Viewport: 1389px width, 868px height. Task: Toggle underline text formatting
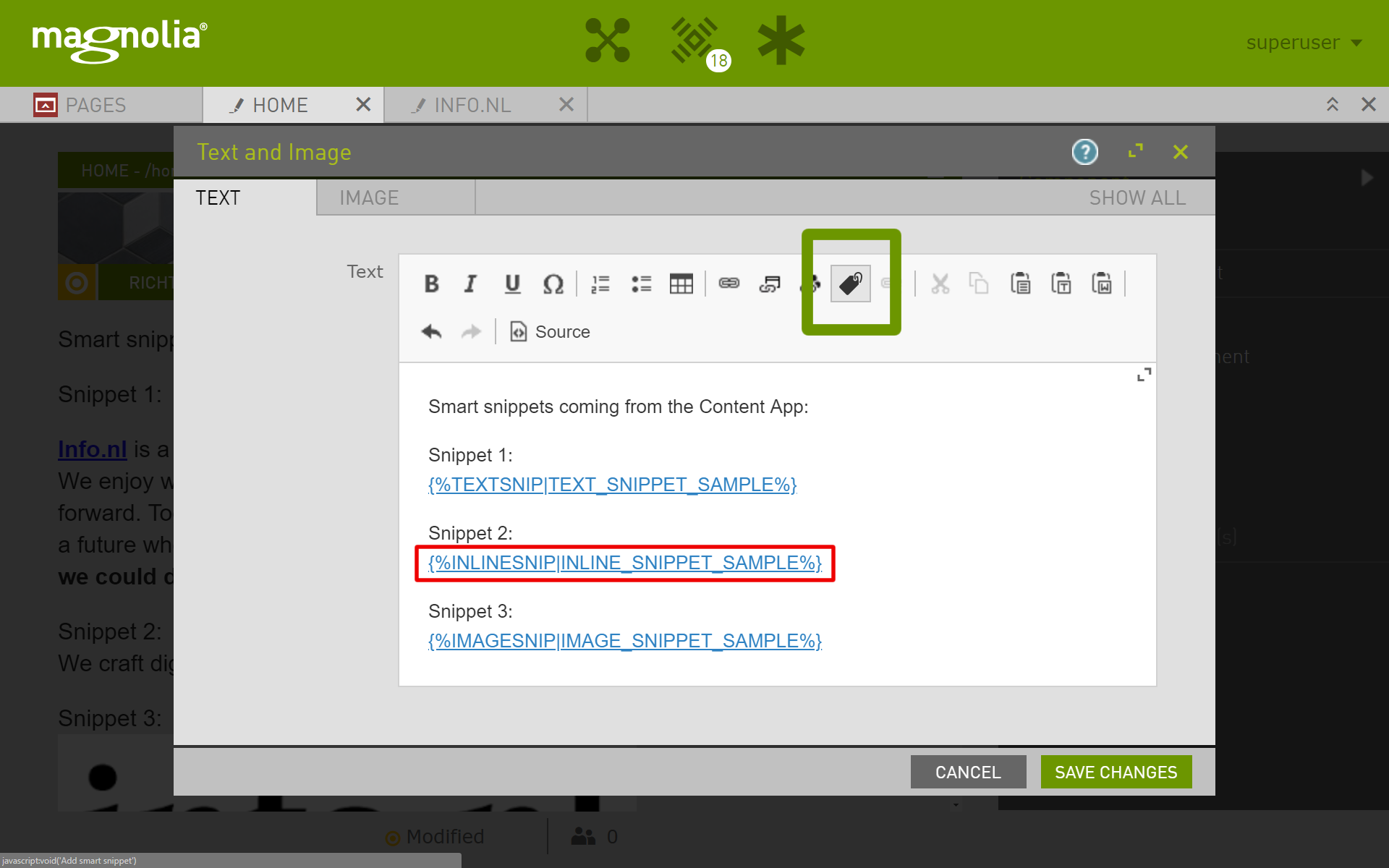[x=512, y=284]
